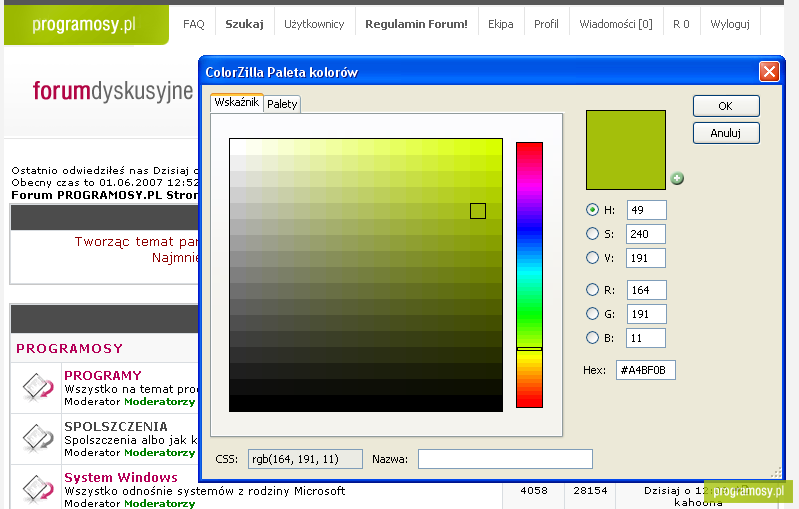Image resolution: width=799 pixels, height=509 pixels.
Task: Open Profil menu item
Action: pyautogui.click(x=546, y=24)
